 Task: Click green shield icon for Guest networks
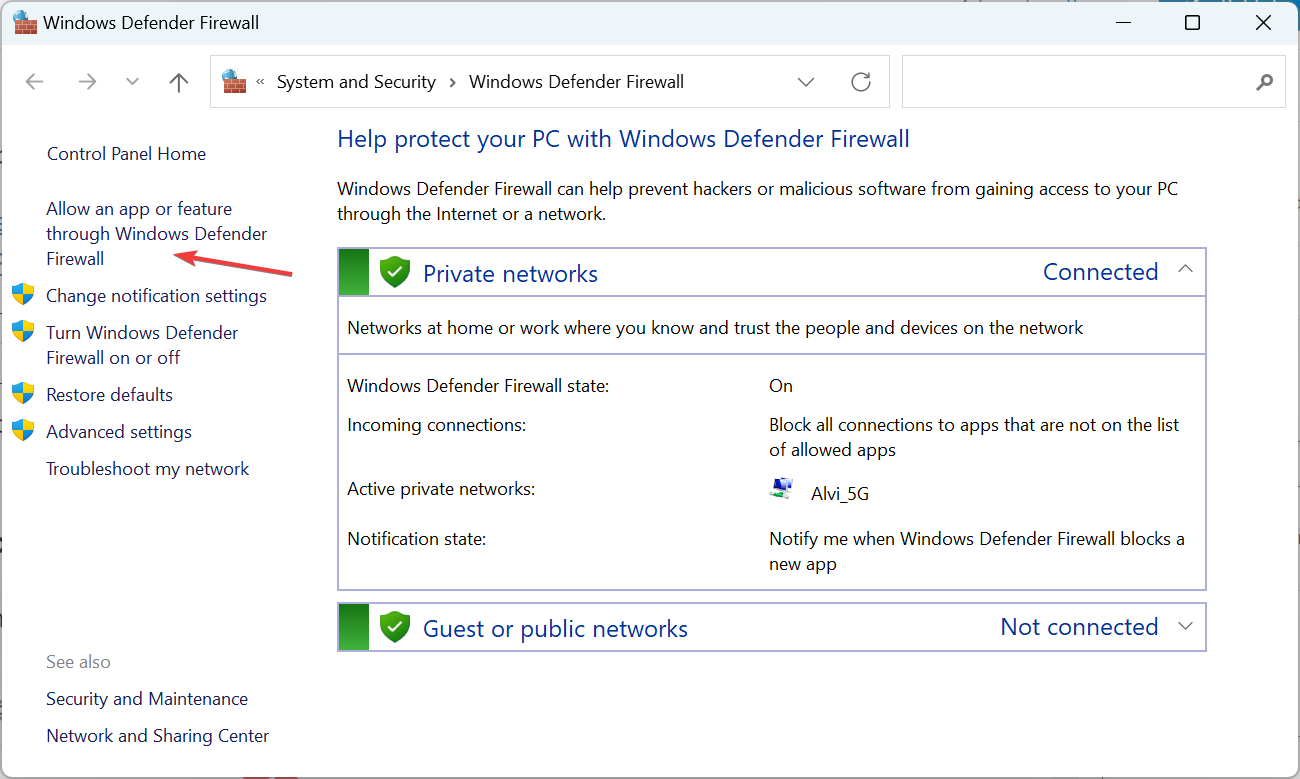(395, 627)
